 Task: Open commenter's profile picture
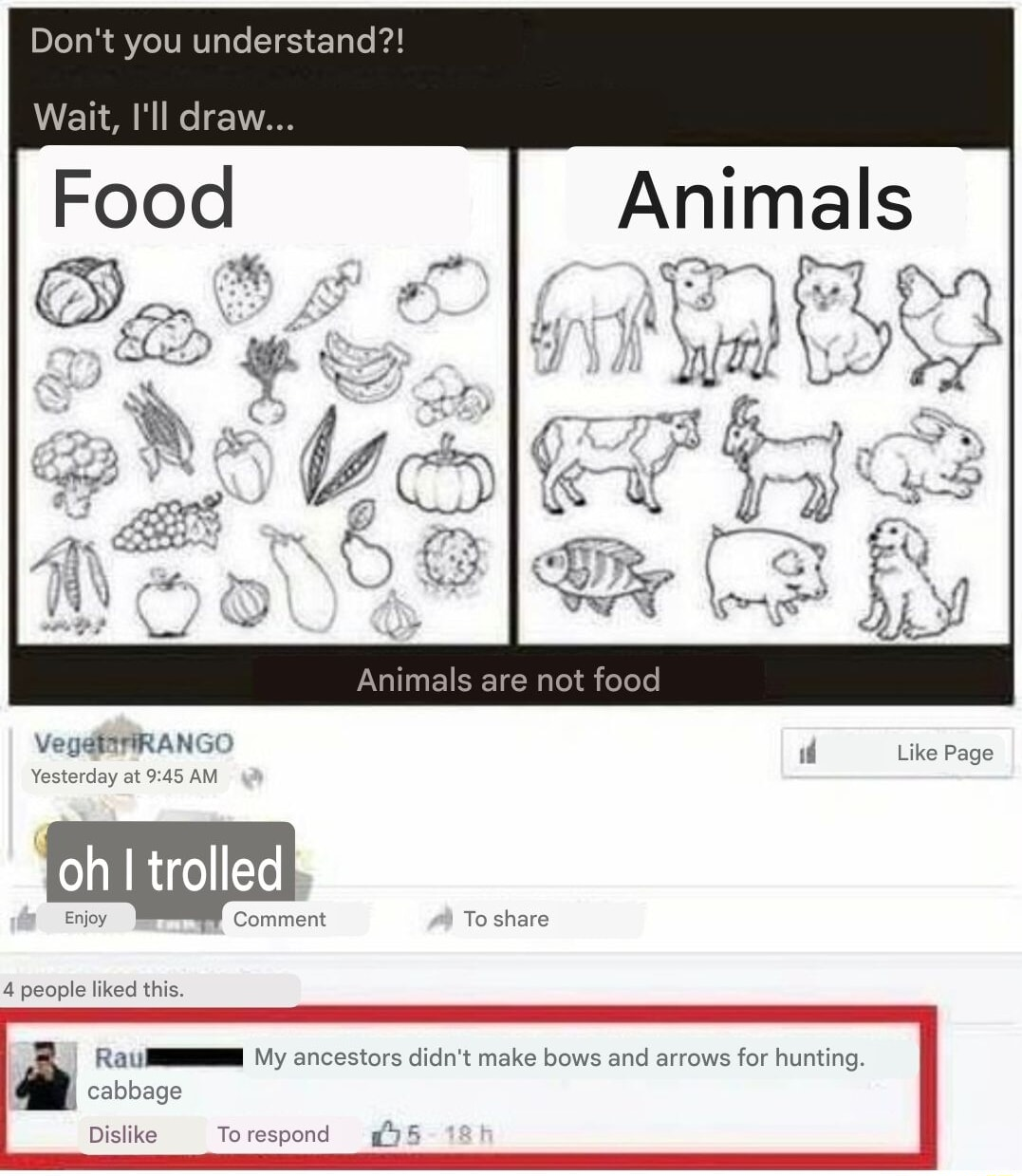pyautogui.click(x=44, y=1075)
